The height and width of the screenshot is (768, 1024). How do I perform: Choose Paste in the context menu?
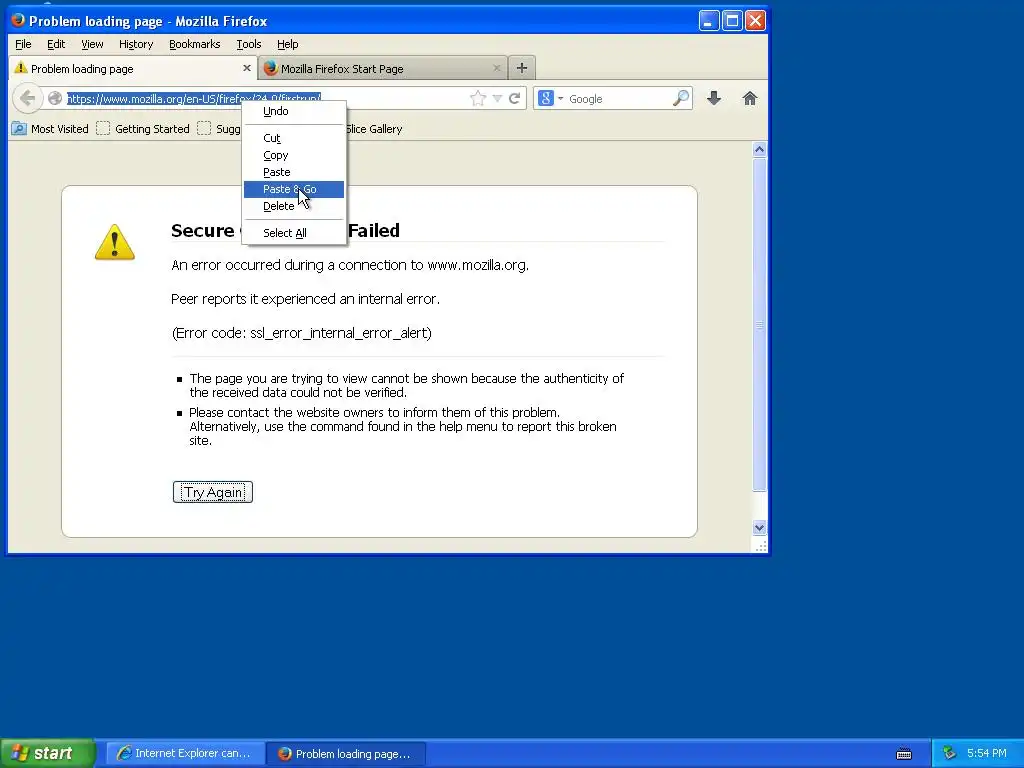pyautogui.click(x=294, y=172)
